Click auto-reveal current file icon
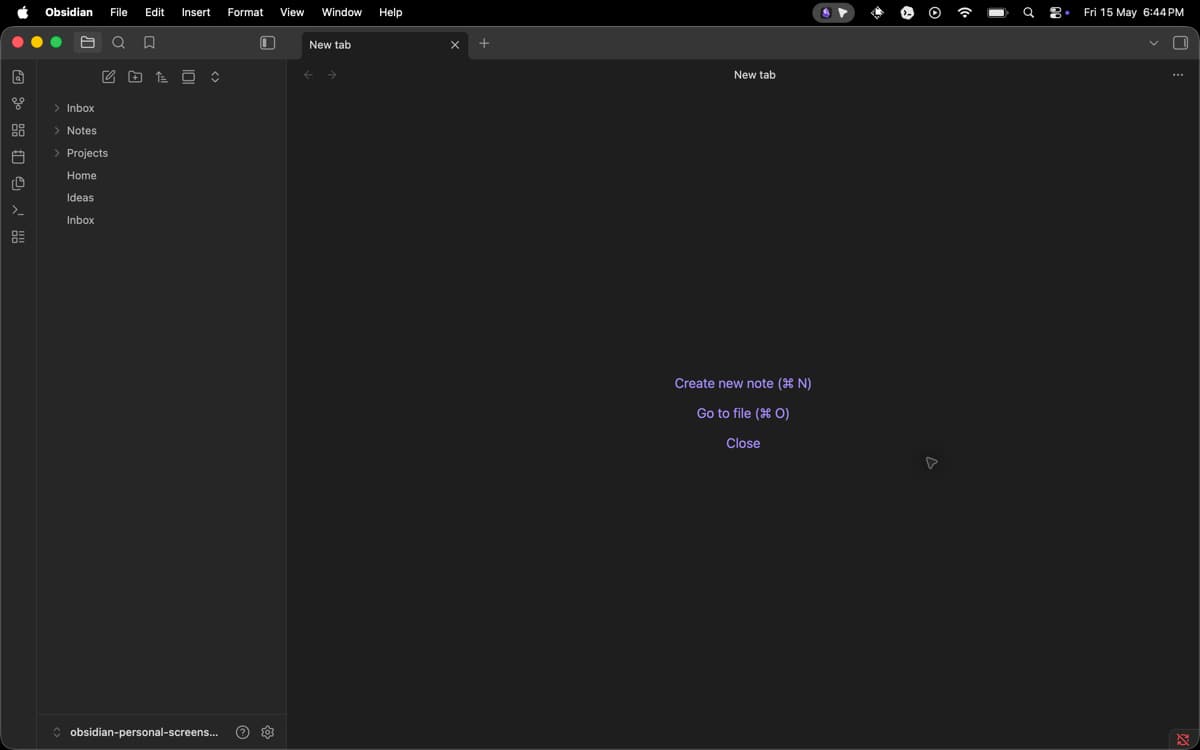 pyautogui.click(x=188, y=77)
